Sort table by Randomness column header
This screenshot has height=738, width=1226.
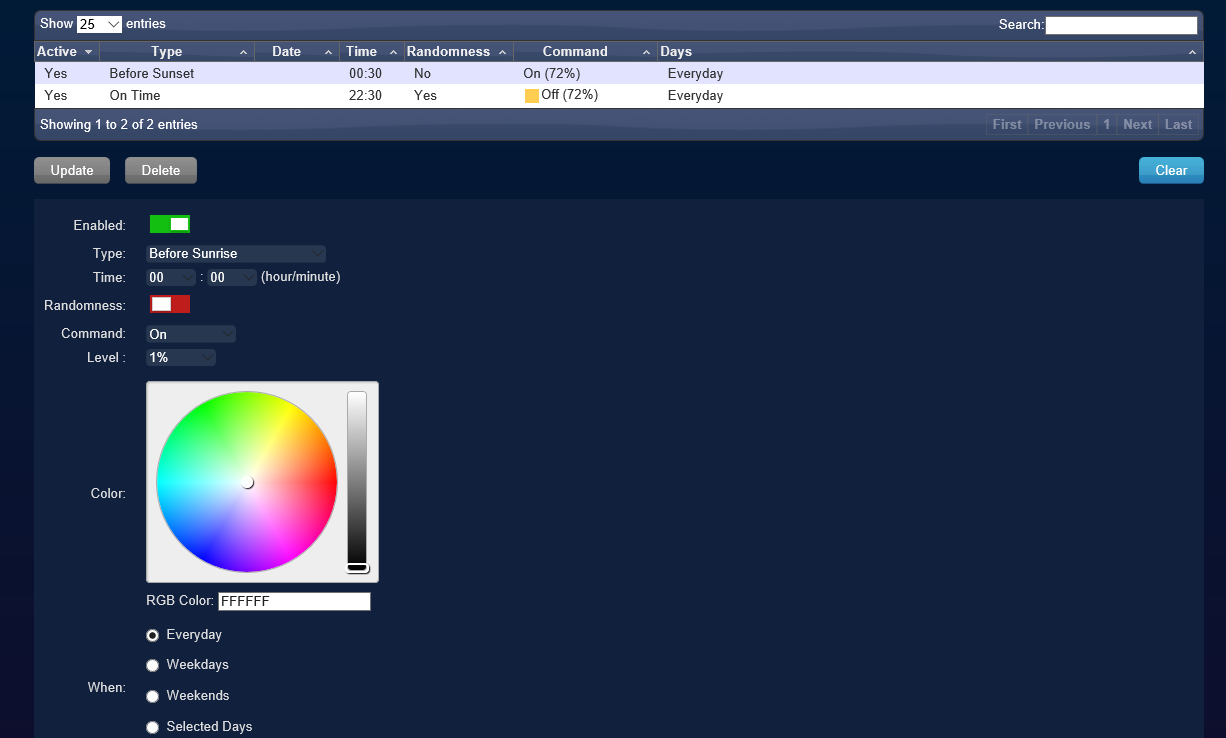(459, 51)
